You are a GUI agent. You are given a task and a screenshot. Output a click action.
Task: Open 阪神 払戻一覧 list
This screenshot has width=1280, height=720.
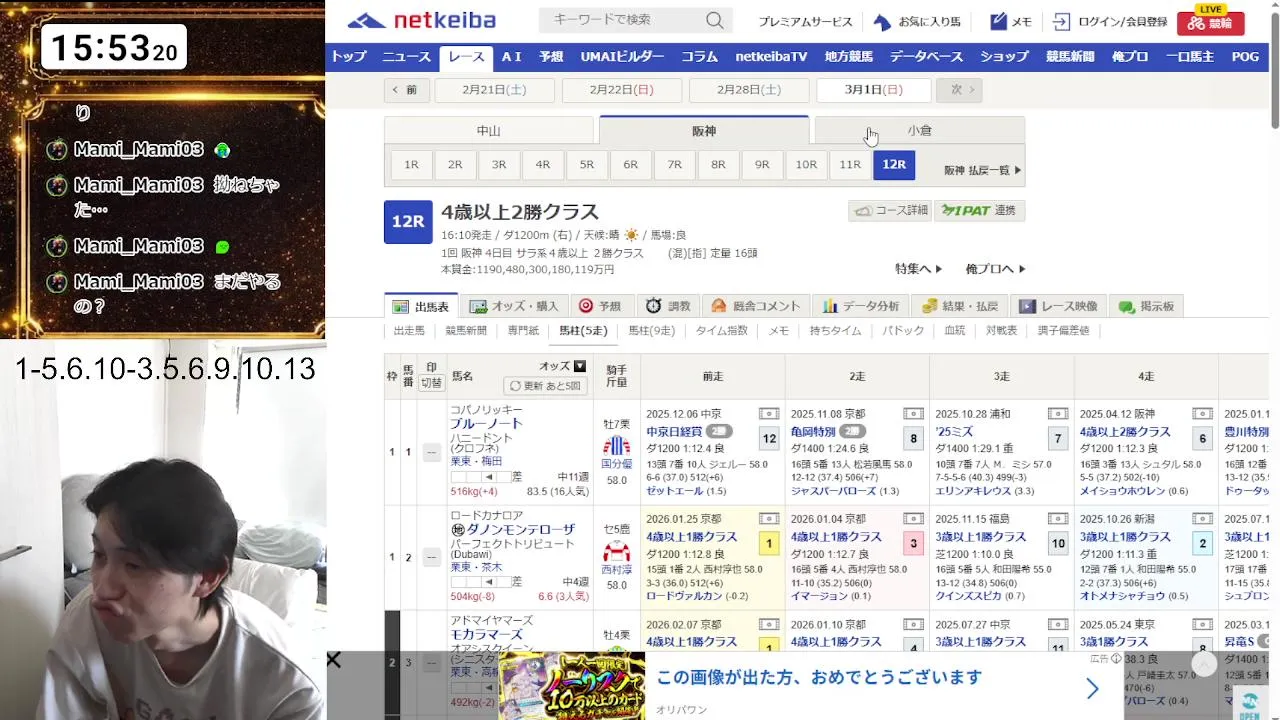[x=983, y=170]
